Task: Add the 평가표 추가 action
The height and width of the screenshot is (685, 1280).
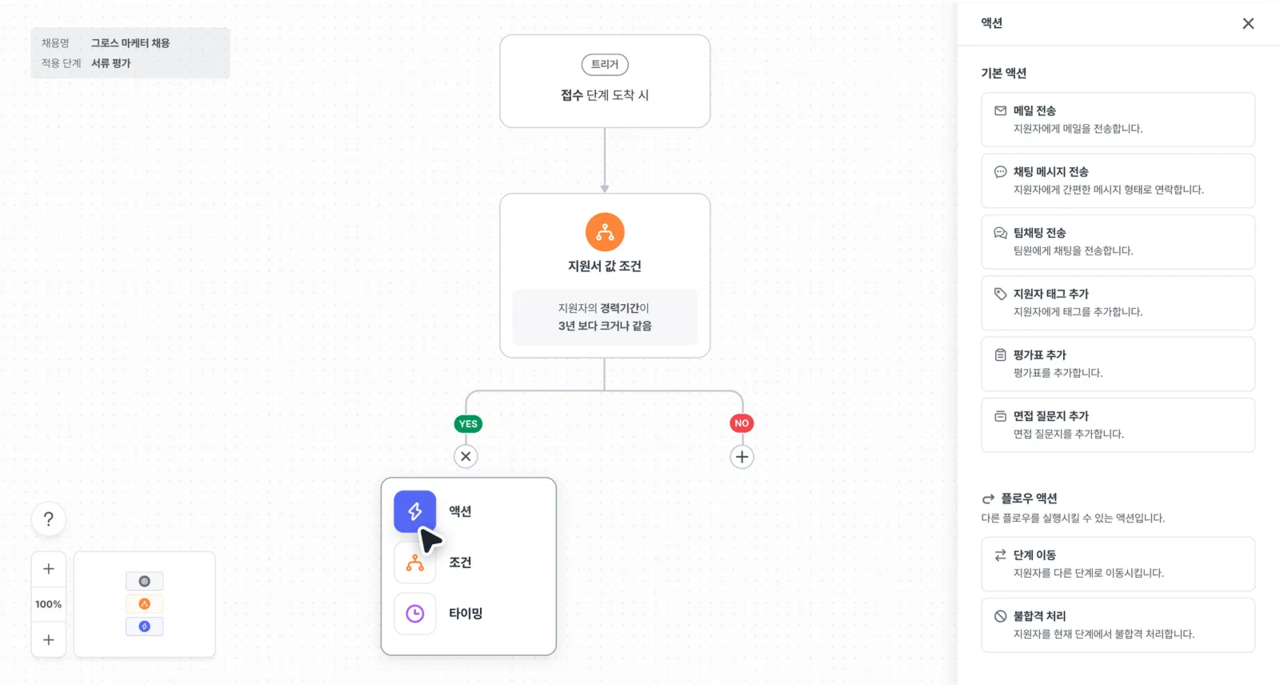Action: (x=1117, y=364)
